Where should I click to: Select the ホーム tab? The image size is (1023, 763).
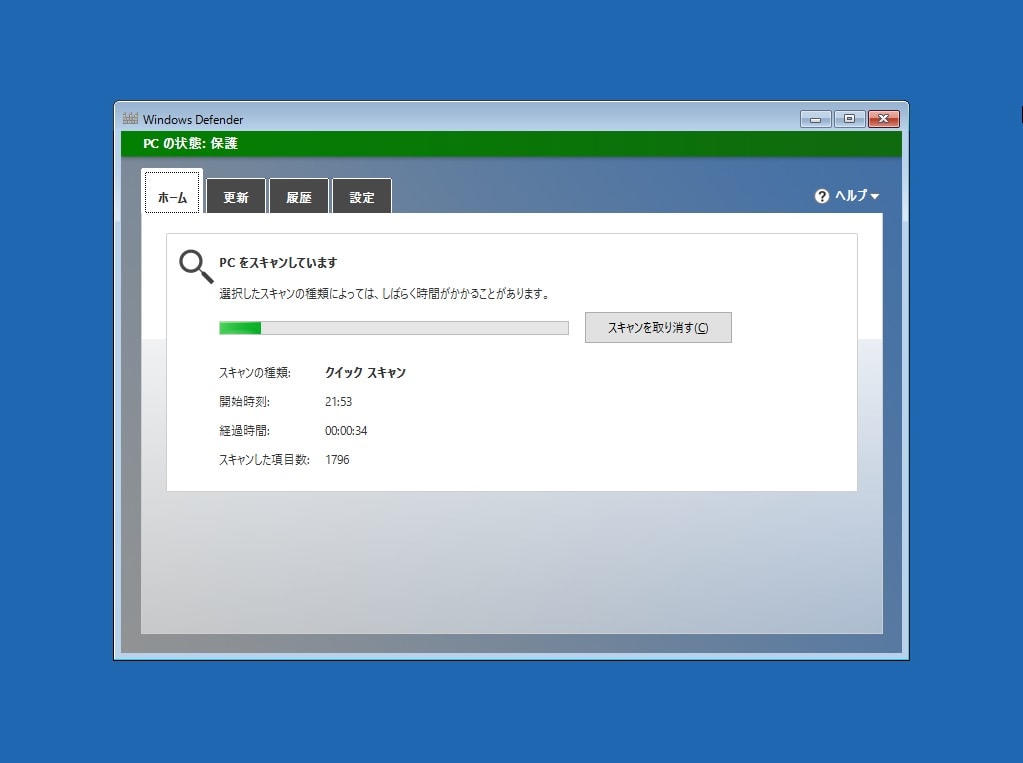tap(172, 192)
